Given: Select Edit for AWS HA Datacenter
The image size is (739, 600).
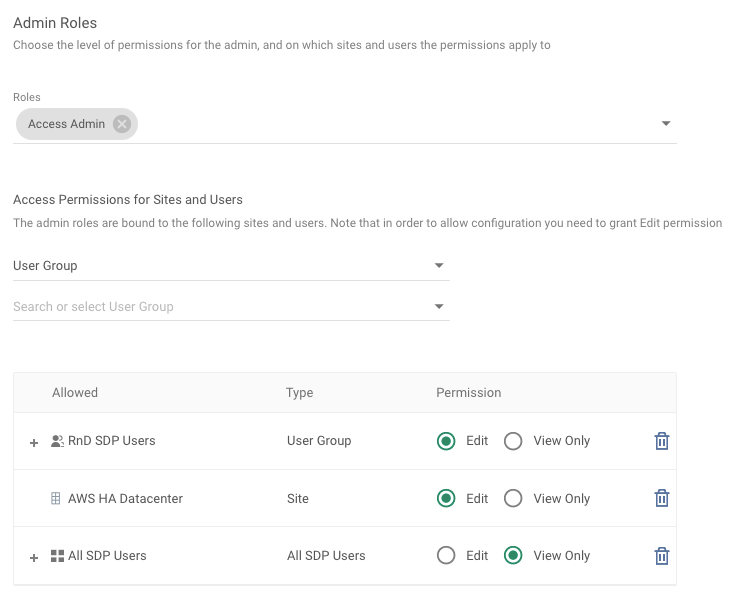Looking at the screenshot, I should pos(446,498).
